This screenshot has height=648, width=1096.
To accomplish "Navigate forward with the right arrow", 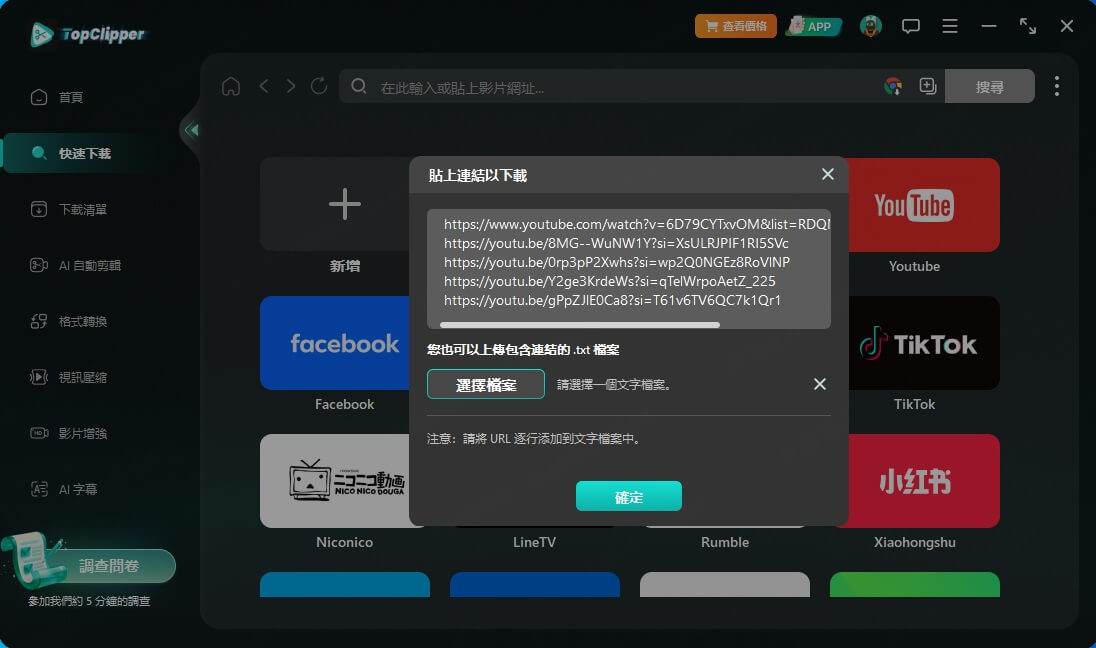I will pyautogui.click(x=290, y=86).
